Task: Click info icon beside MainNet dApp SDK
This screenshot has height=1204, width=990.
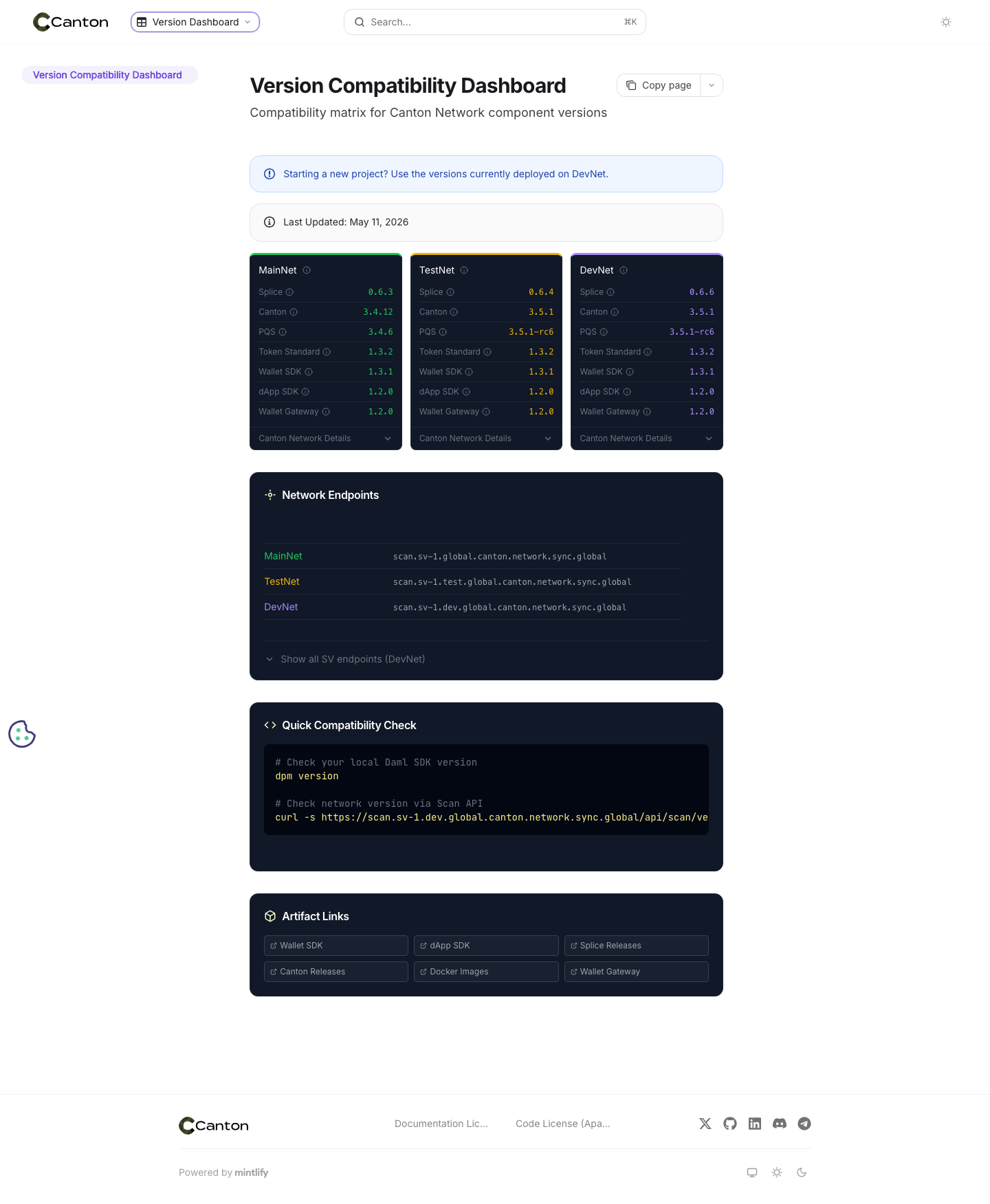Action: 305,392
